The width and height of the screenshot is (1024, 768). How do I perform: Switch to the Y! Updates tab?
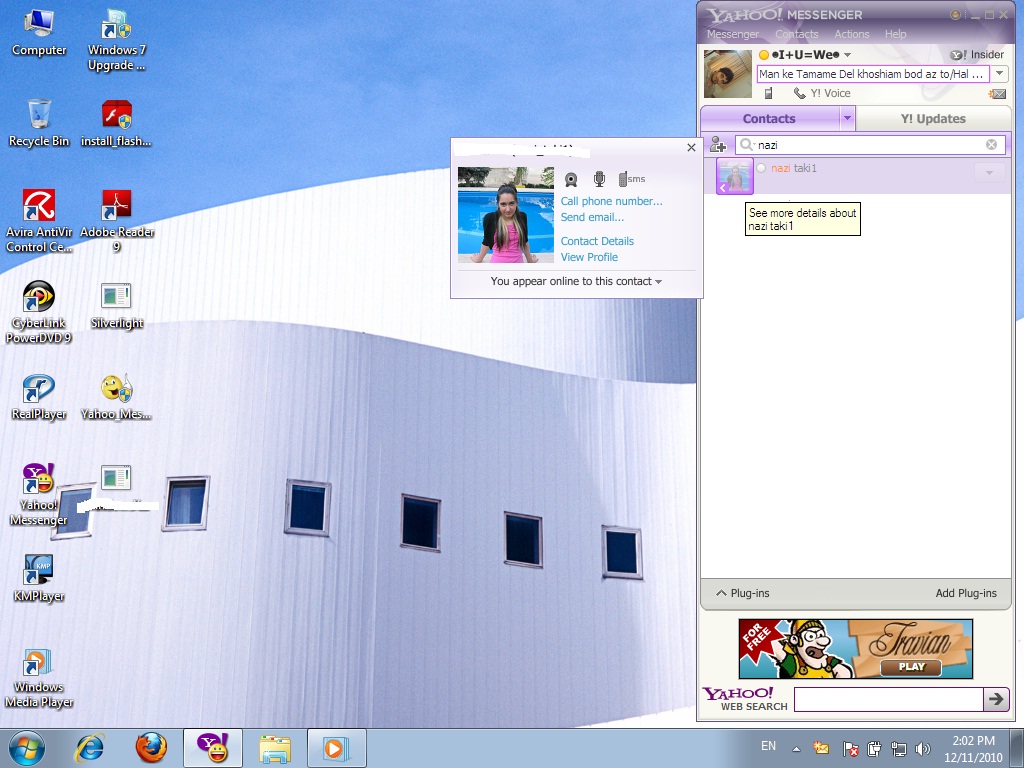point(933,118)
